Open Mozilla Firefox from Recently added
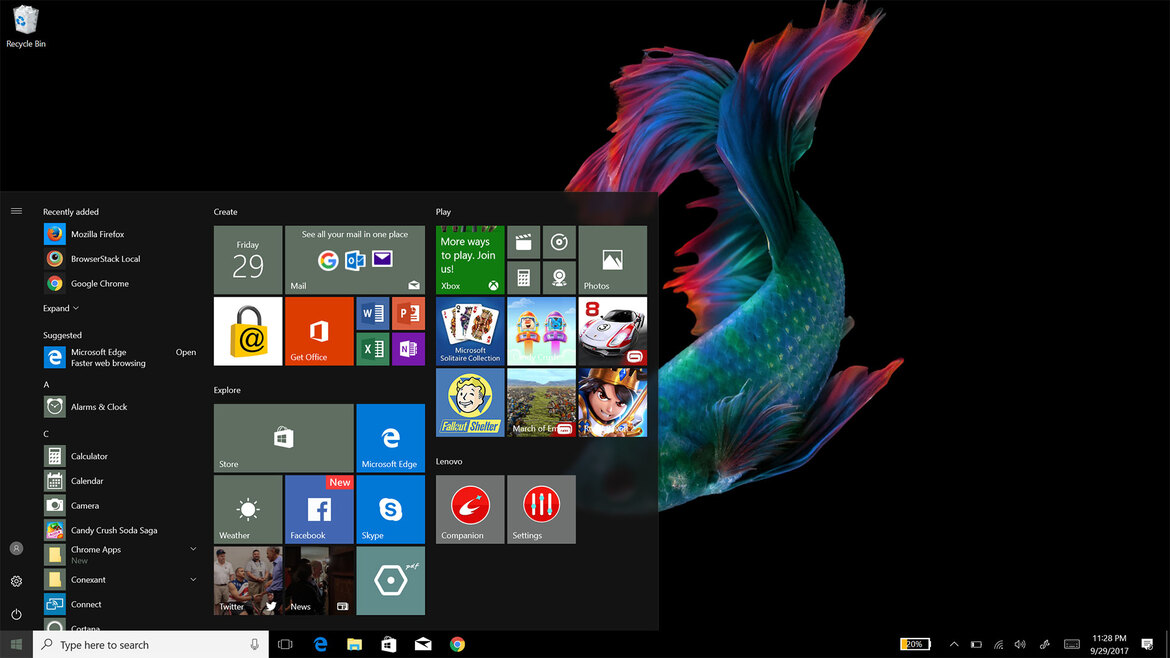Screen dimensions: 1170x658 click(x=119, y=234)
